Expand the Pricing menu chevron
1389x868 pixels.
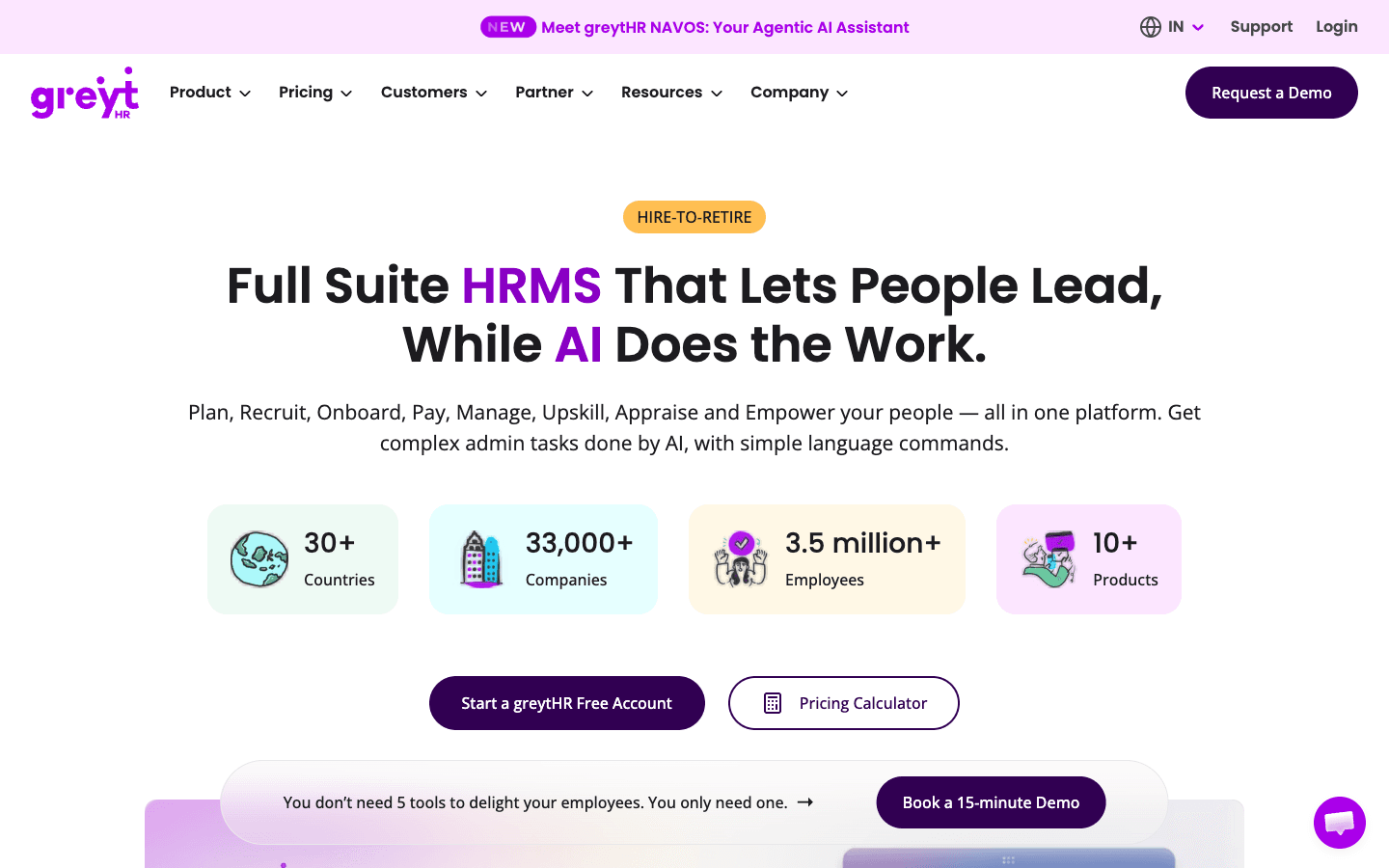point(346,94)
